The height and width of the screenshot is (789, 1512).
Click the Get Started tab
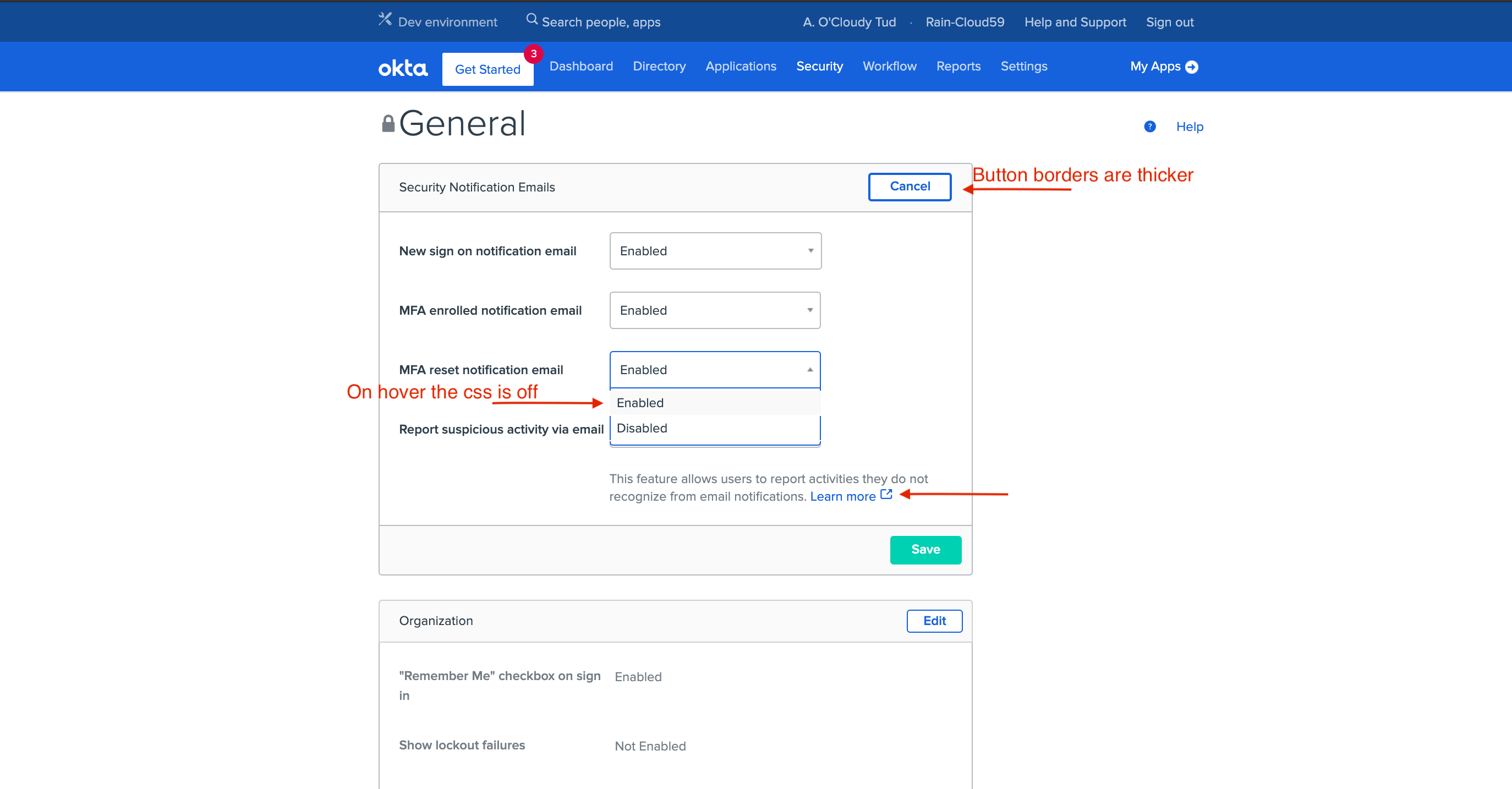click(x=487, y=69)
